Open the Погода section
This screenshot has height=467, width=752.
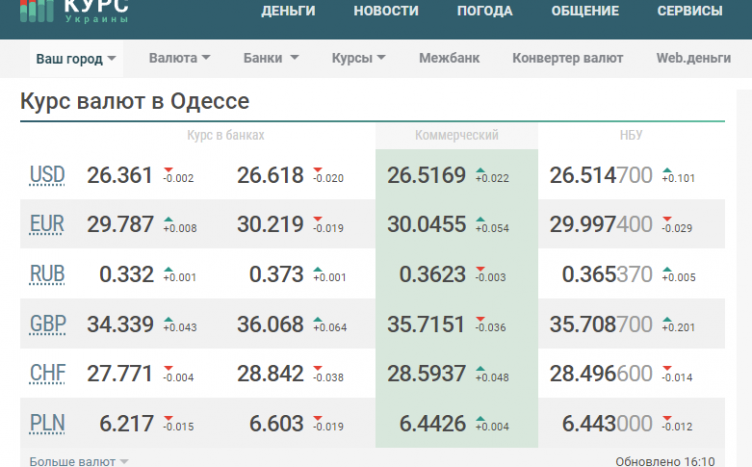484,11
